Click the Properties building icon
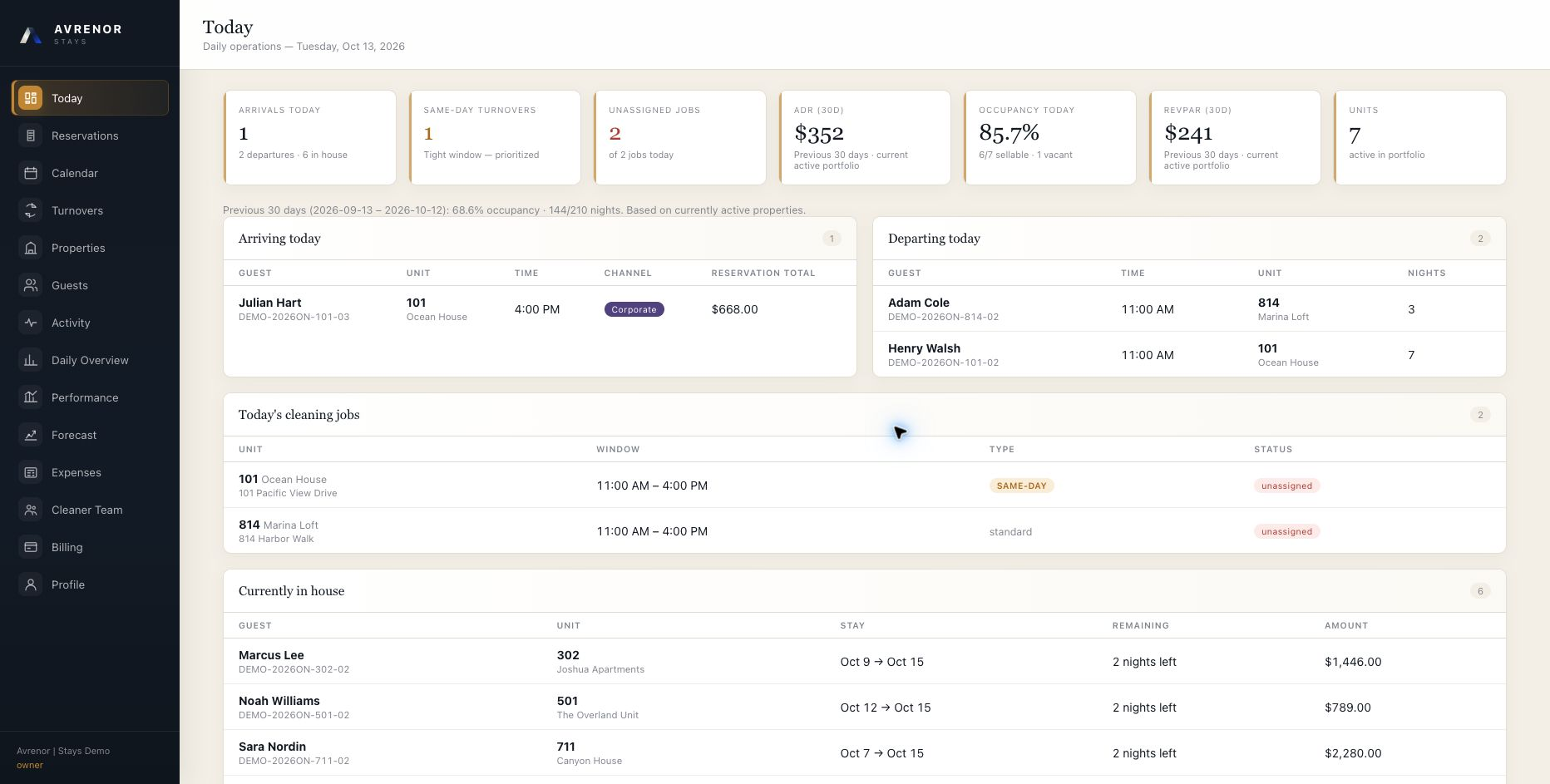Viewport: 1550px width, 784px height. point(31,248)
